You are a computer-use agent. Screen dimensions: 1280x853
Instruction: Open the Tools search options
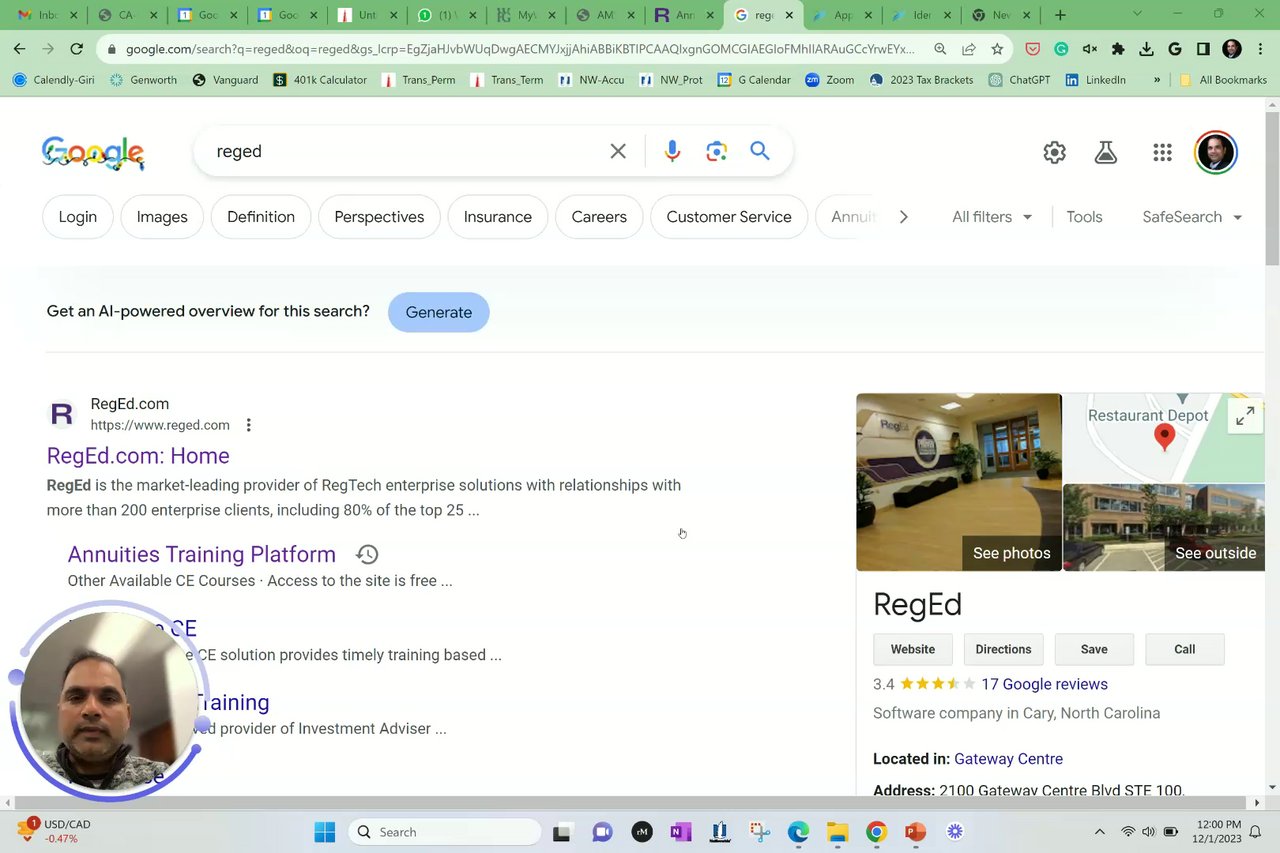coord(1084,217)
